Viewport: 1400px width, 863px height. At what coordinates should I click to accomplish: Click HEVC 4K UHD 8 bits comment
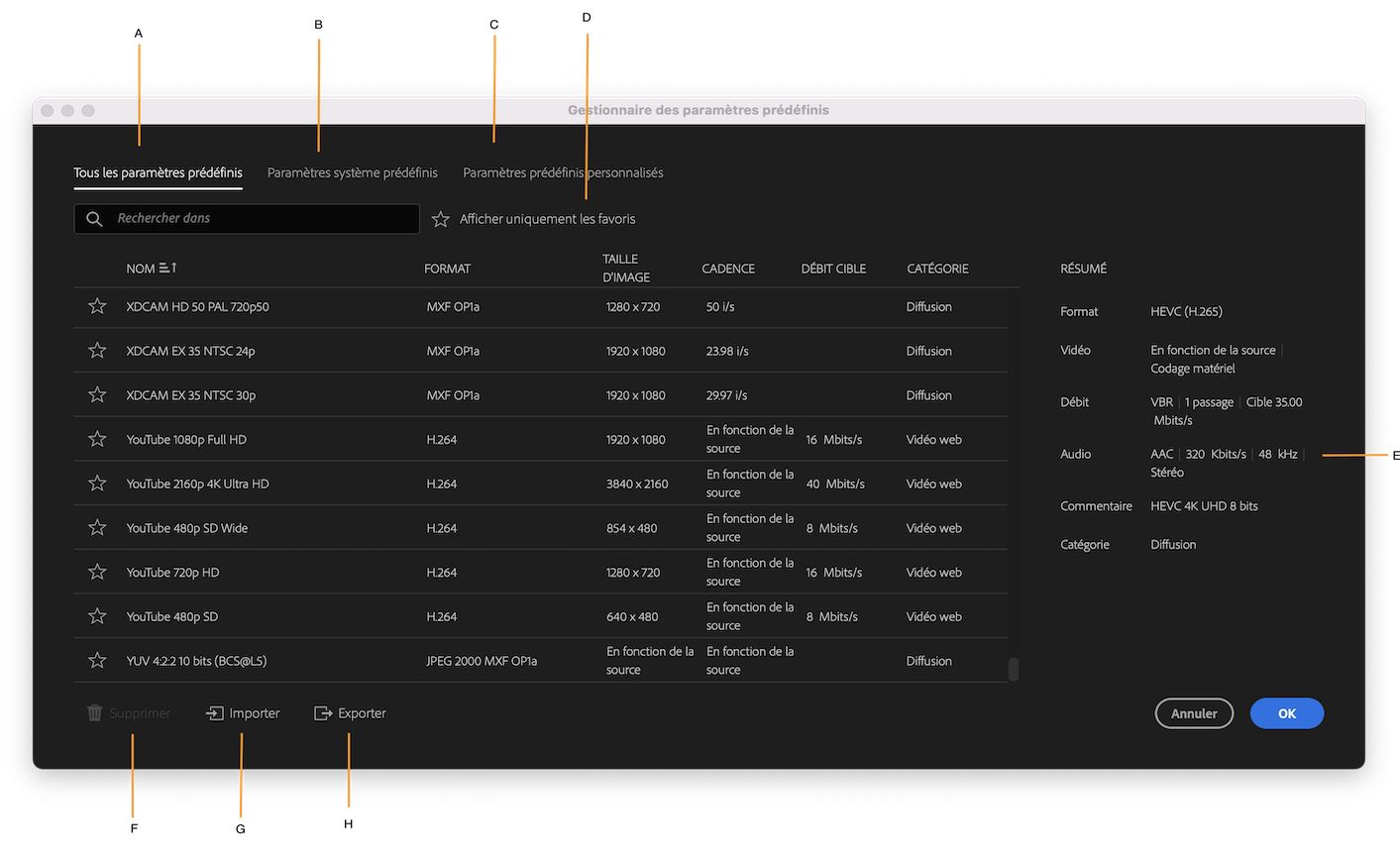click(1204, 506)
